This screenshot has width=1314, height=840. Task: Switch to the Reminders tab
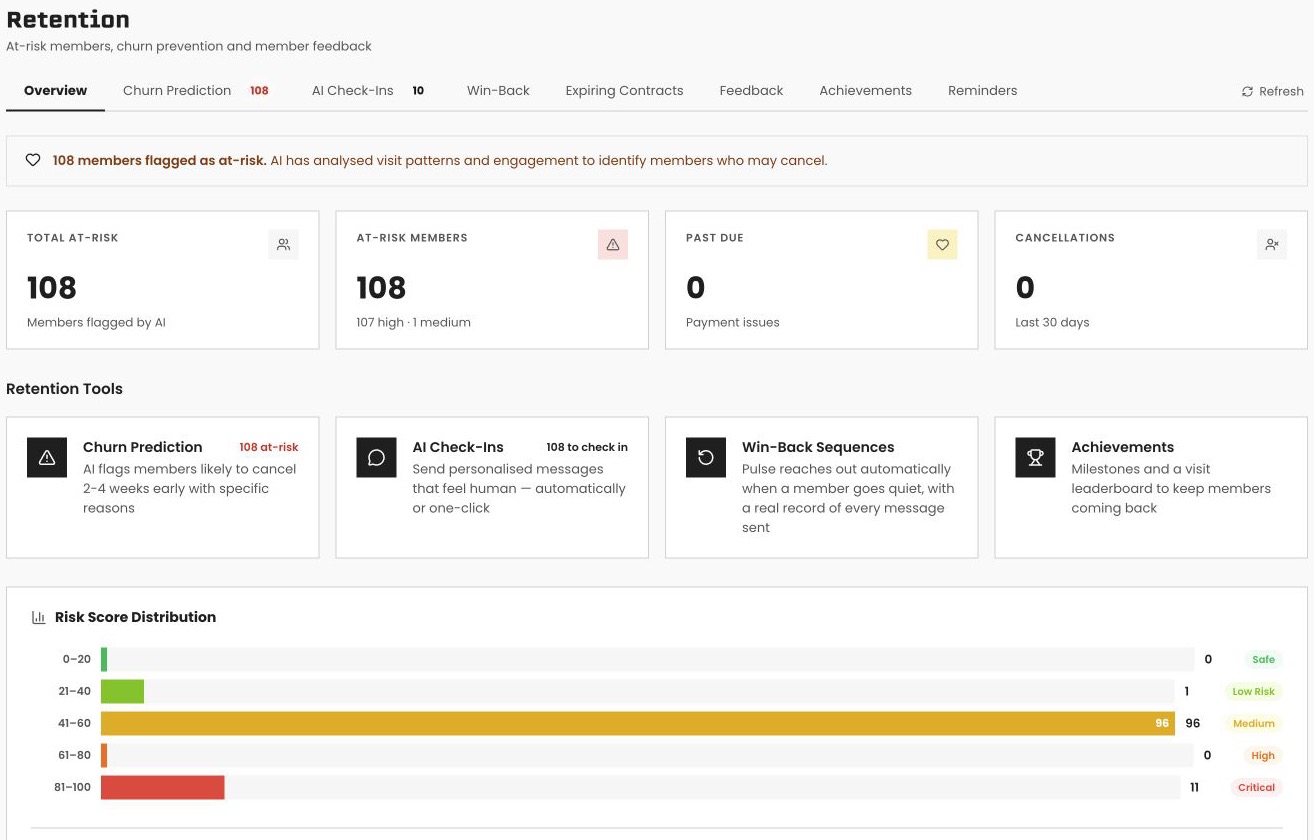click(982, 90)
